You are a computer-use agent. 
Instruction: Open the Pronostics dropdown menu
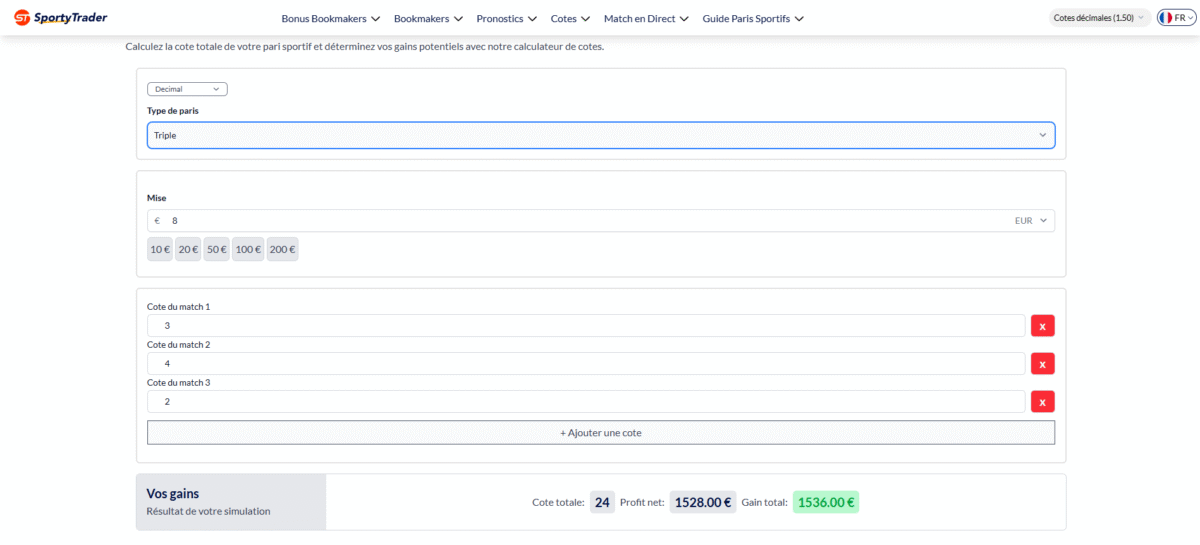(x=506, y=18)
